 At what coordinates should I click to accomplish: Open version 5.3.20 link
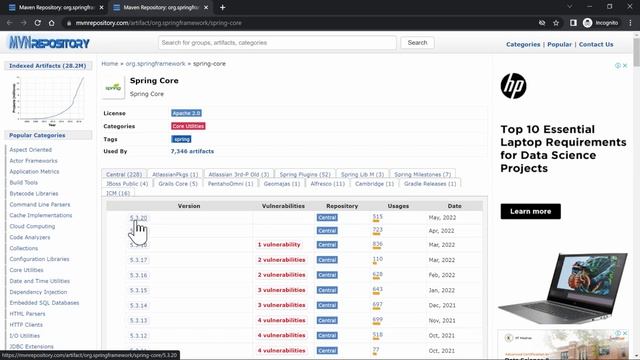point(138,218)
